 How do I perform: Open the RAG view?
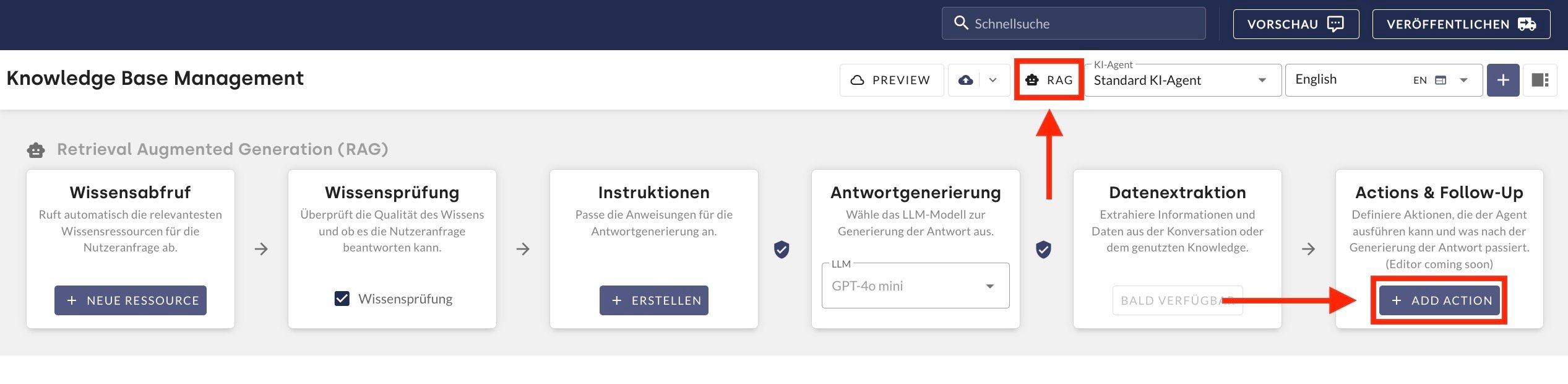click(x=1049, y=80)
